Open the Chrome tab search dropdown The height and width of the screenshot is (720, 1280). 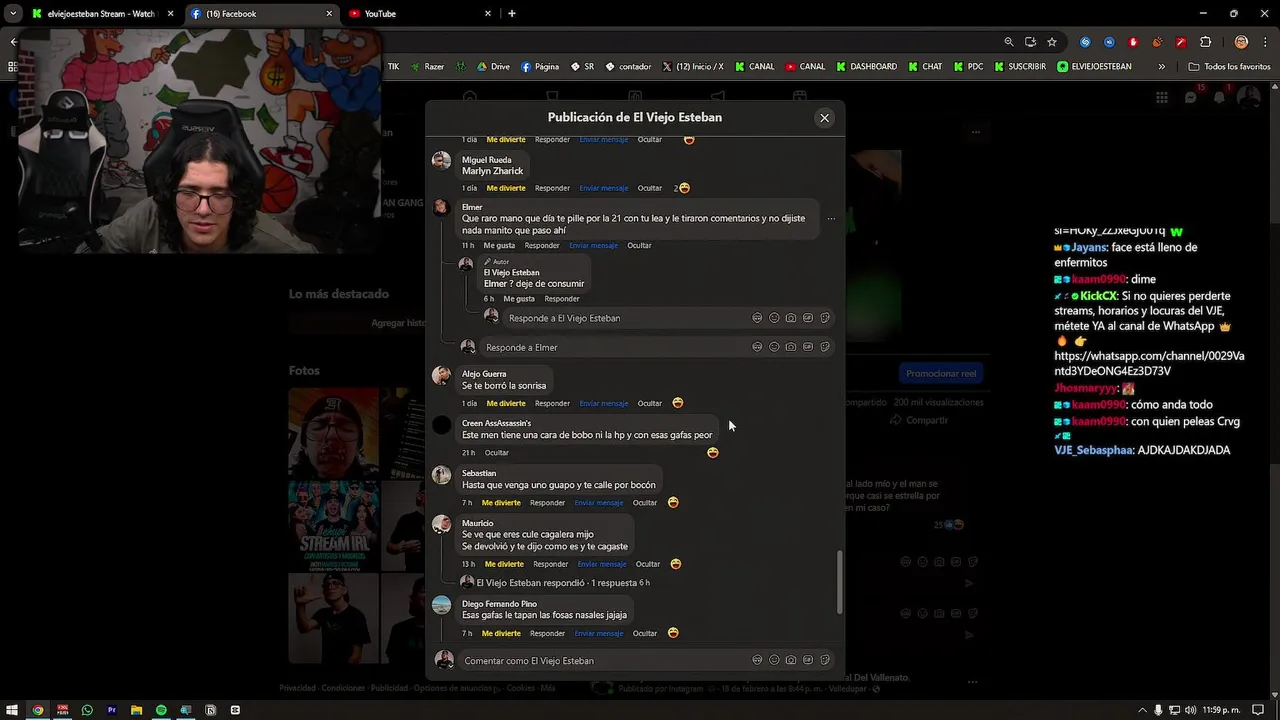click(x=12, y=14)
